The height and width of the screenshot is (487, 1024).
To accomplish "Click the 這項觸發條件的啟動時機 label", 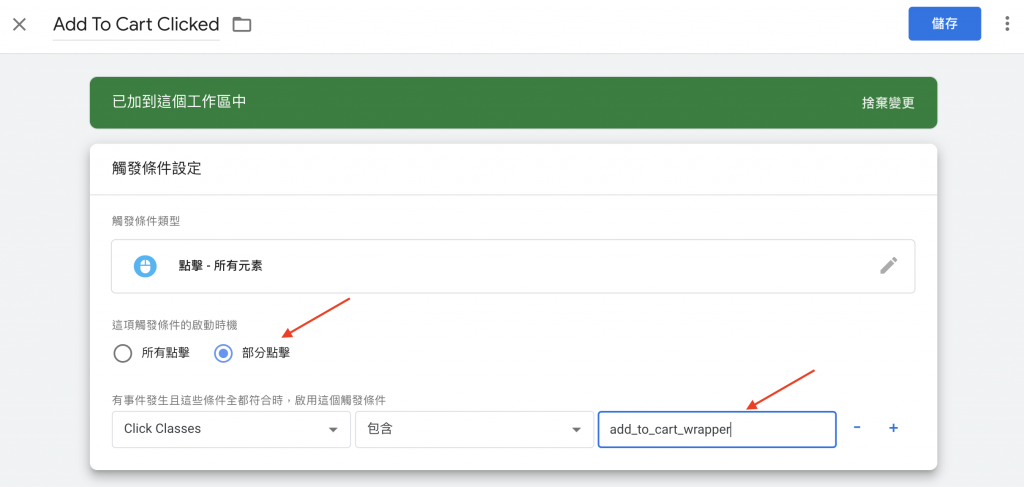I will pos(174,324).
